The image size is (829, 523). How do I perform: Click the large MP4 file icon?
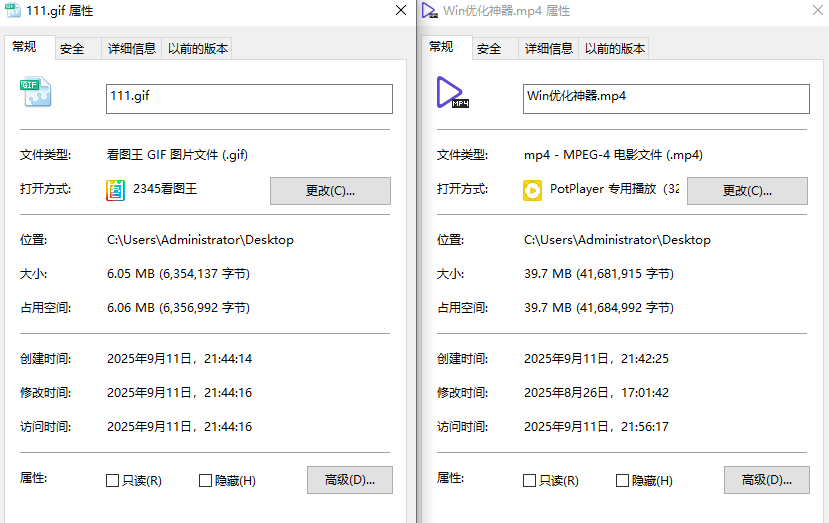coord(452,93)
